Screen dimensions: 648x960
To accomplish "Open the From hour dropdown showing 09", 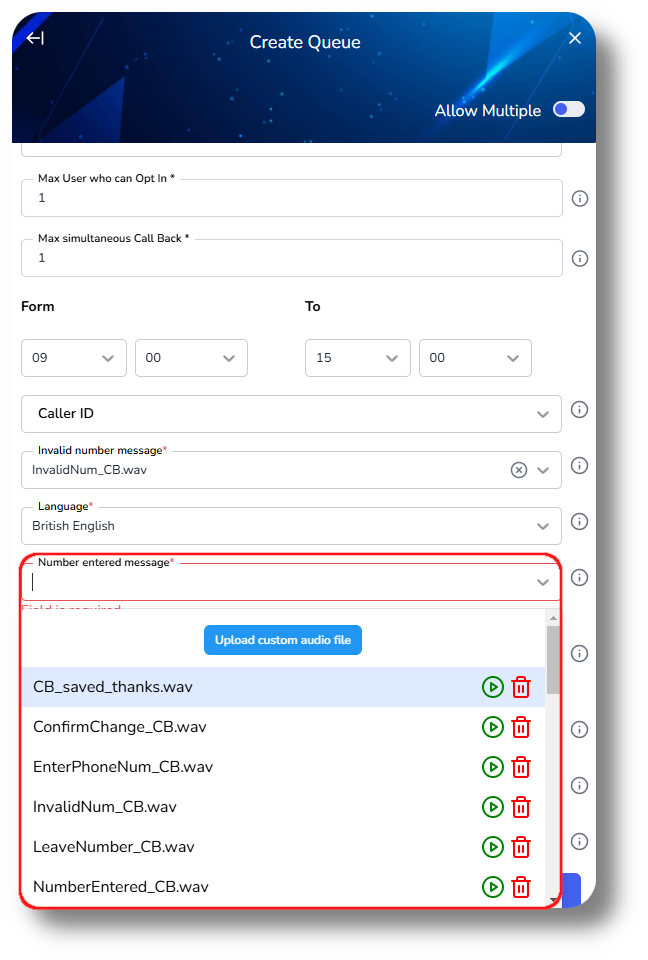I will pyautogui.click(x=74, y=358).
